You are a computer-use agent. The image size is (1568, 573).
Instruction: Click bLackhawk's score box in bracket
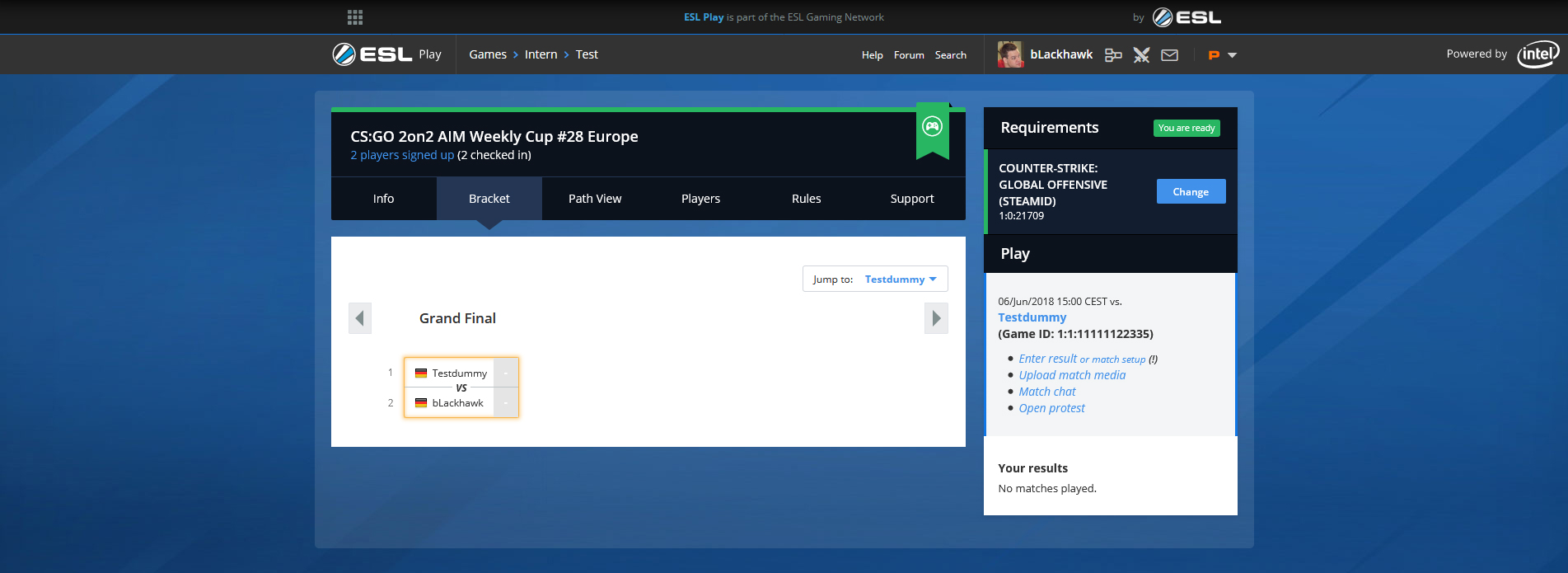(x=506, y=402)
